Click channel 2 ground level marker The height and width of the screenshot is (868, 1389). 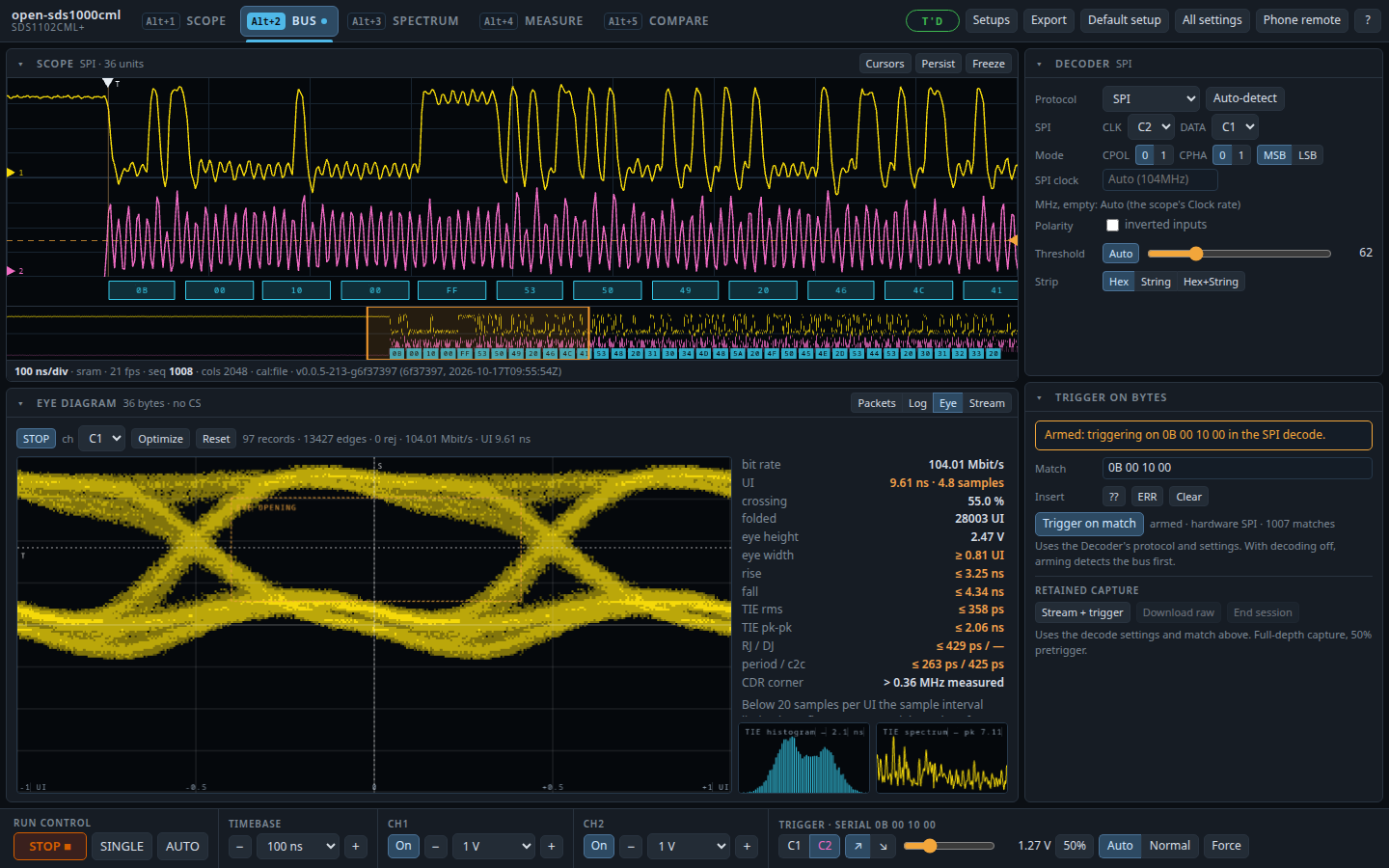point(11,271)
